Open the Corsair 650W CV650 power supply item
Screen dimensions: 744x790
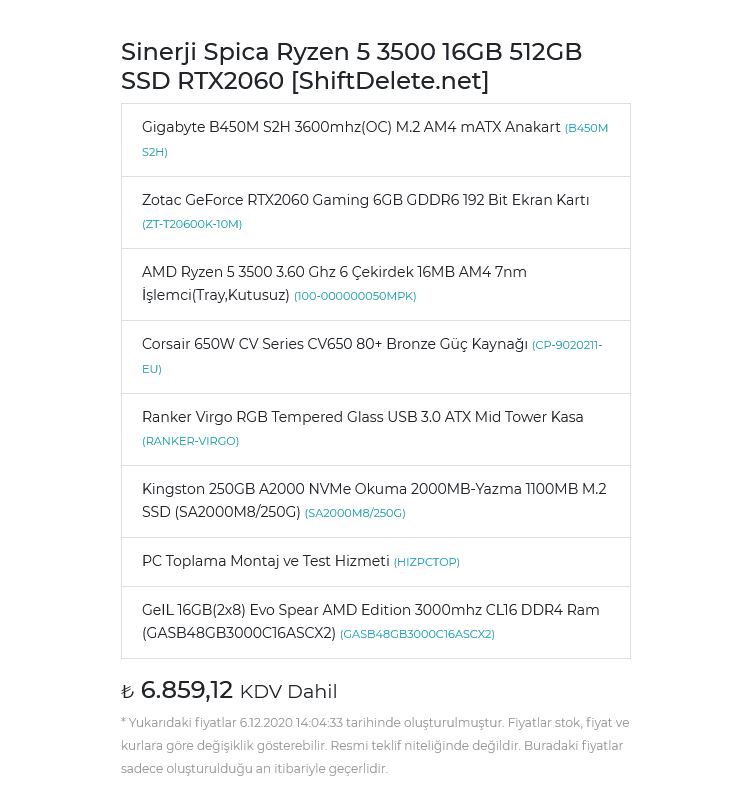pyautogui.click(x=334, y=345)
